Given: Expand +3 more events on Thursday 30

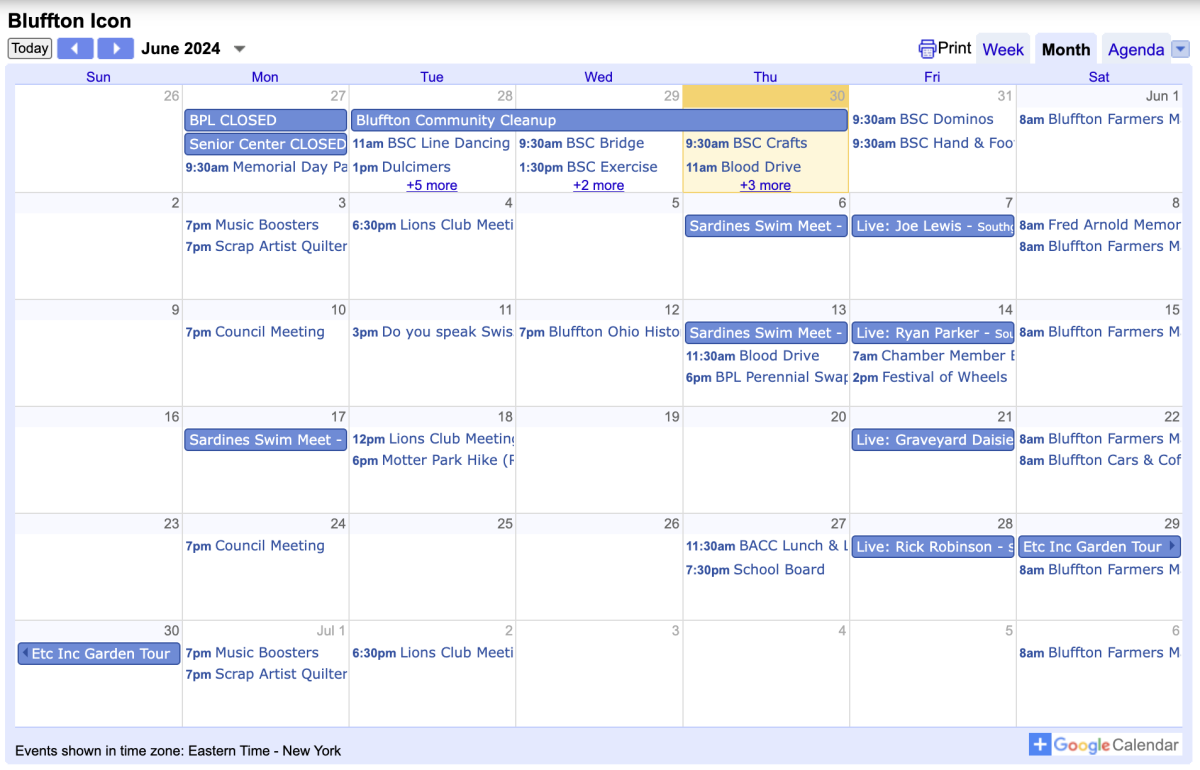Looking at the screenshot, I should coord(765,185).
